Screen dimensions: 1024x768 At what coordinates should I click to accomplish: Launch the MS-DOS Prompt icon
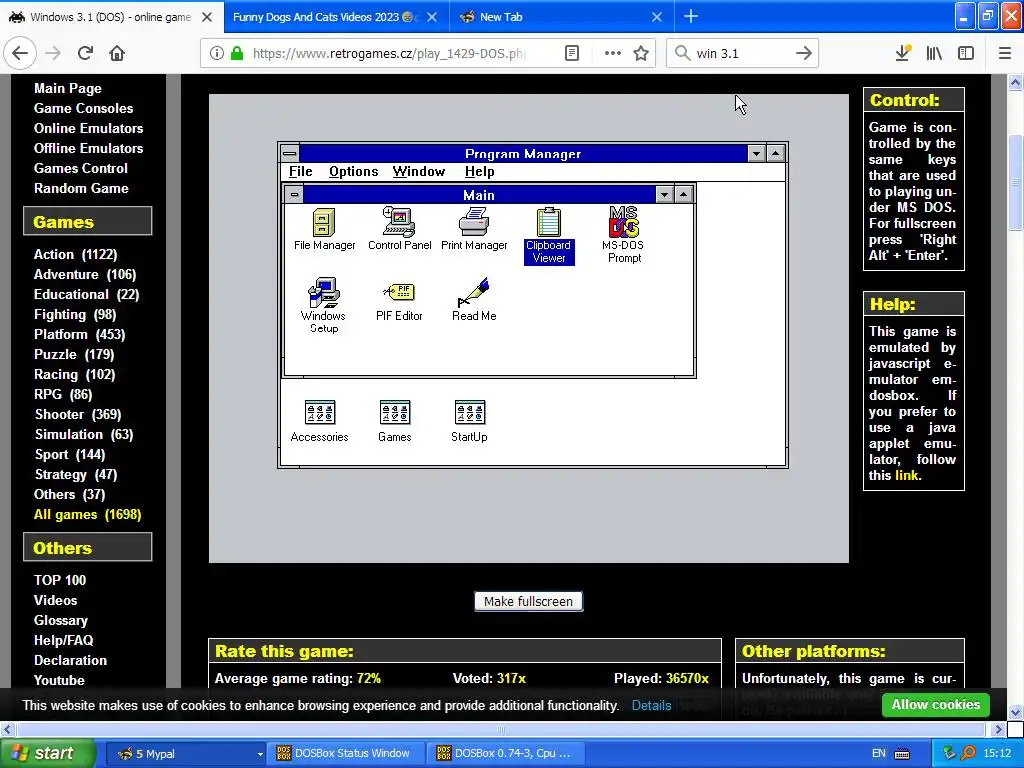tap(624, 235)
